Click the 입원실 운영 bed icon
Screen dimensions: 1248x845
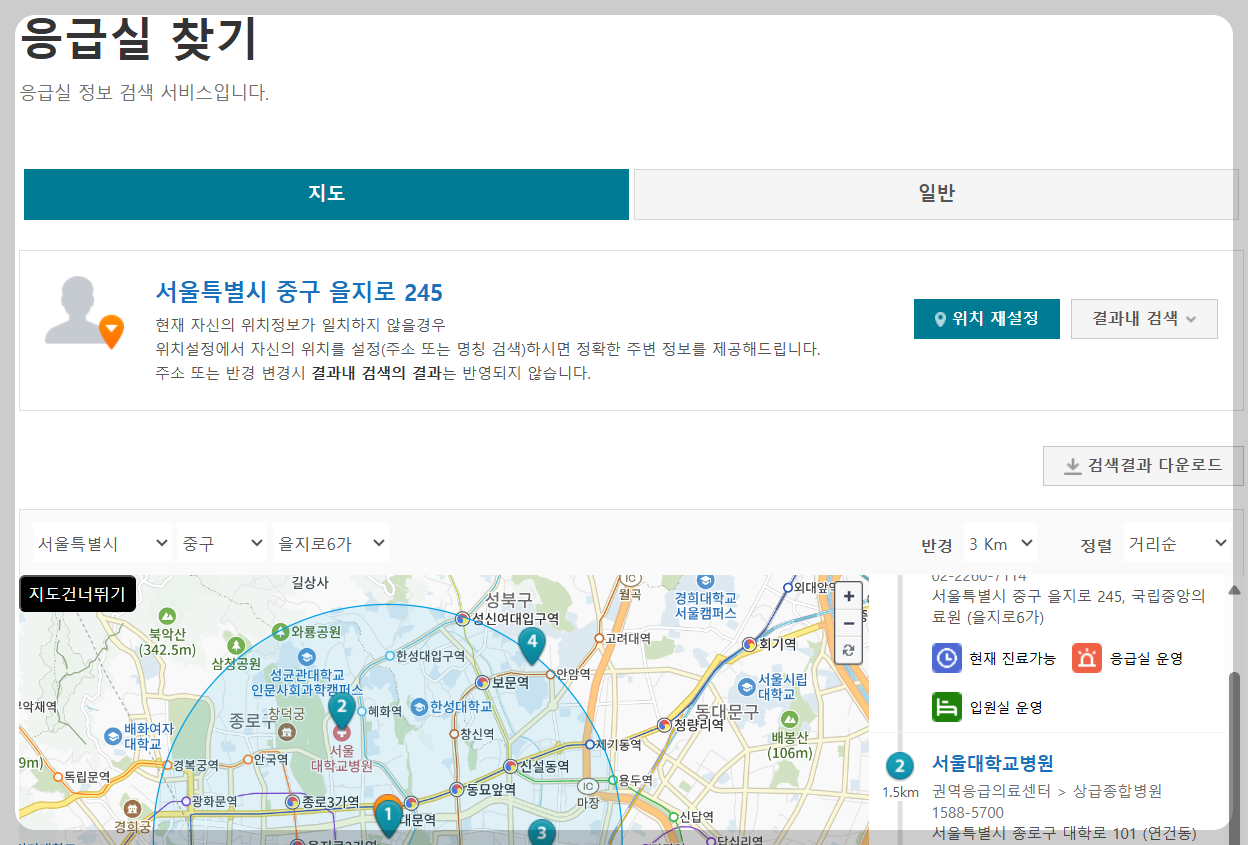[946, 707]
